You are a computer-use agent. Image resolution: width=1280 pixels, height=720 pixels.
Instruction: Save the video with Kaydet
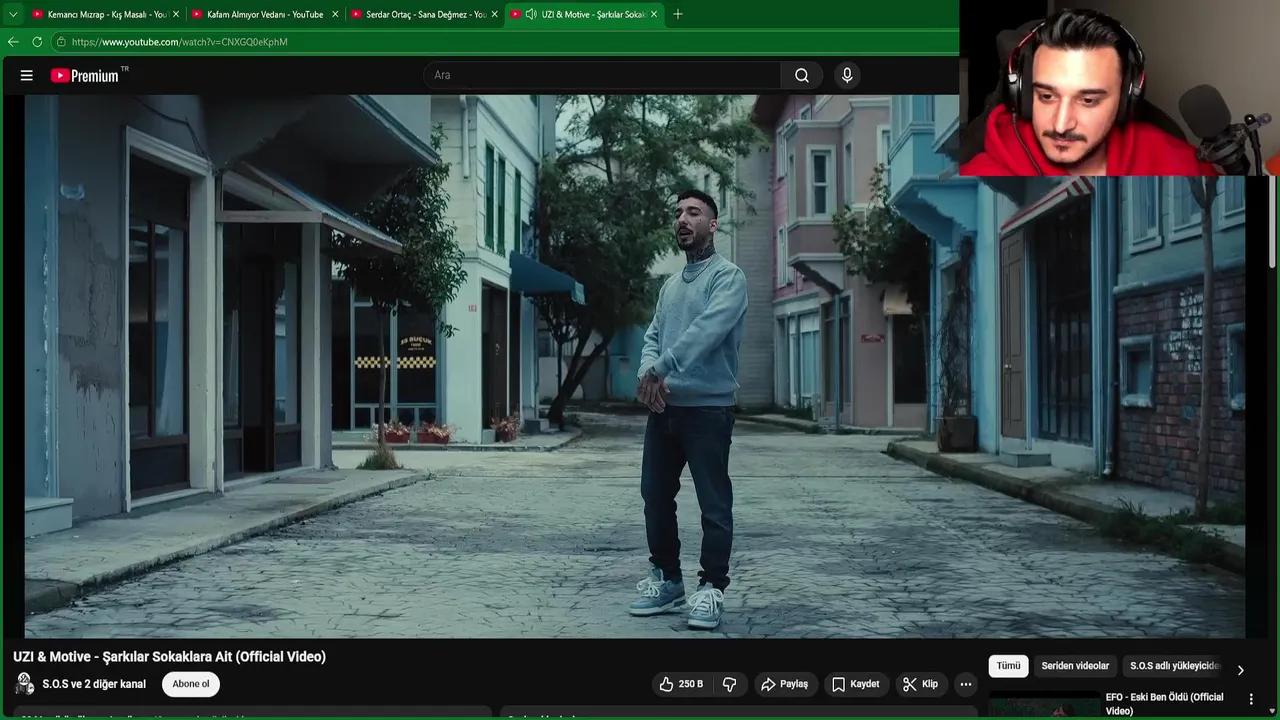(x=856, y=684)
